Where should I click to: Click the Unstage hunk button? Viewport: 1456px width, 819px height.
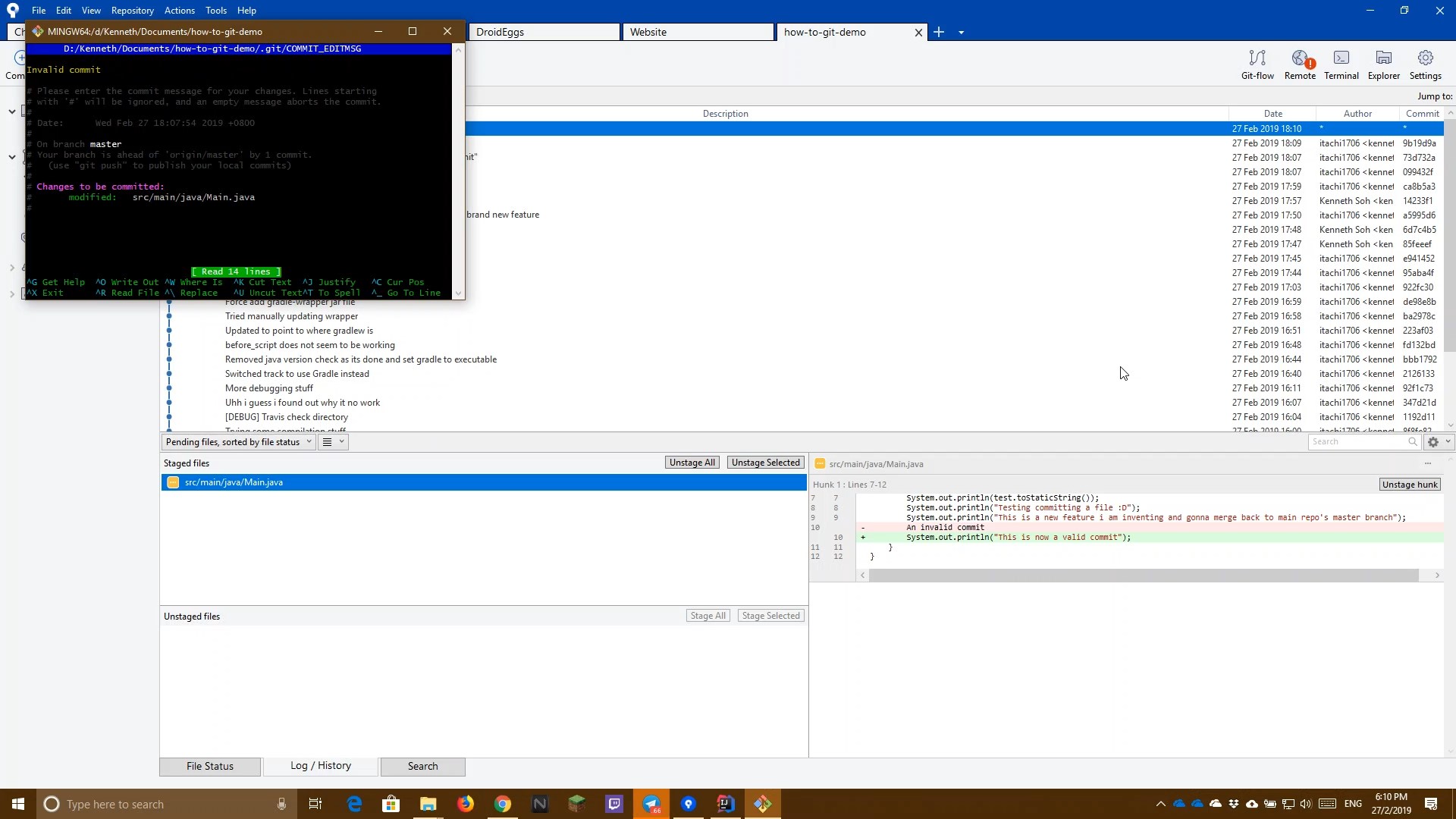click(x=1409, y=485)
